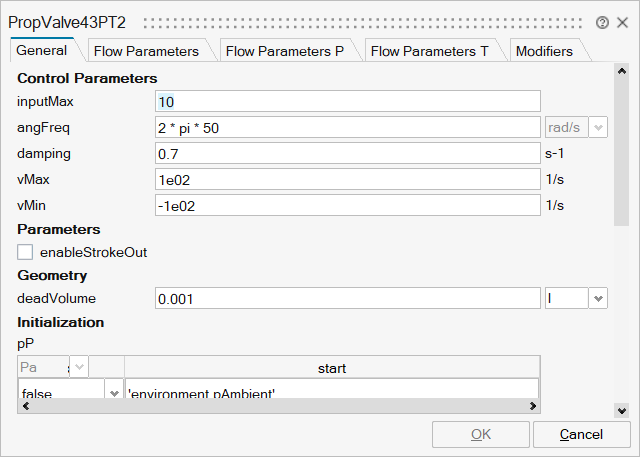Open the deadVolume unit dropdown
The height and width of the screenshot is (457, 640).
598,298
